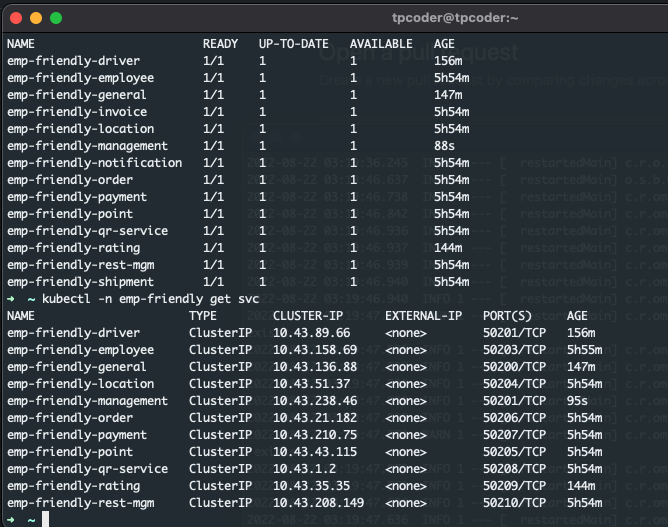Click cluster IP 10.43.136.88
The width and height of the screenshot is (668, 527).
pos(315,367)
